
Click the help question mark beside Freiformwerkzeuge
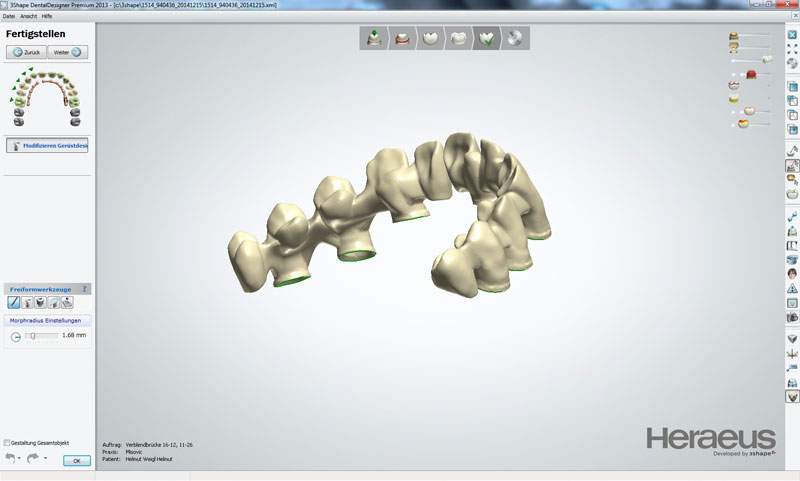84,288
